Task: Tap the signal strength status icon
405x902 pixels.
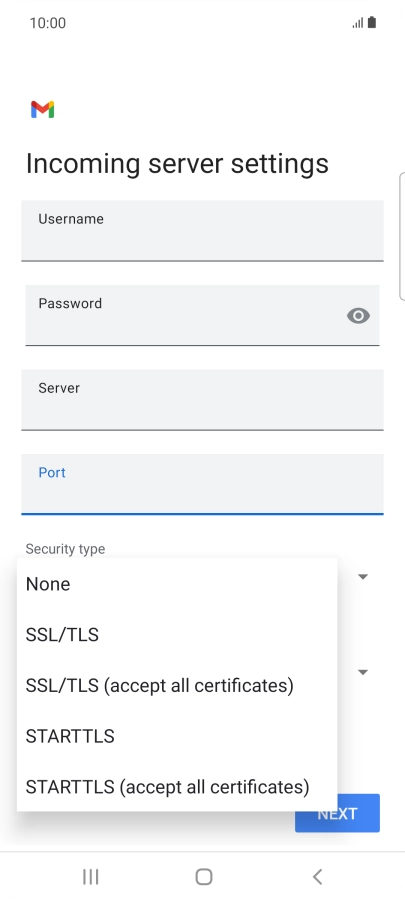Action: (x=358, y=23)
